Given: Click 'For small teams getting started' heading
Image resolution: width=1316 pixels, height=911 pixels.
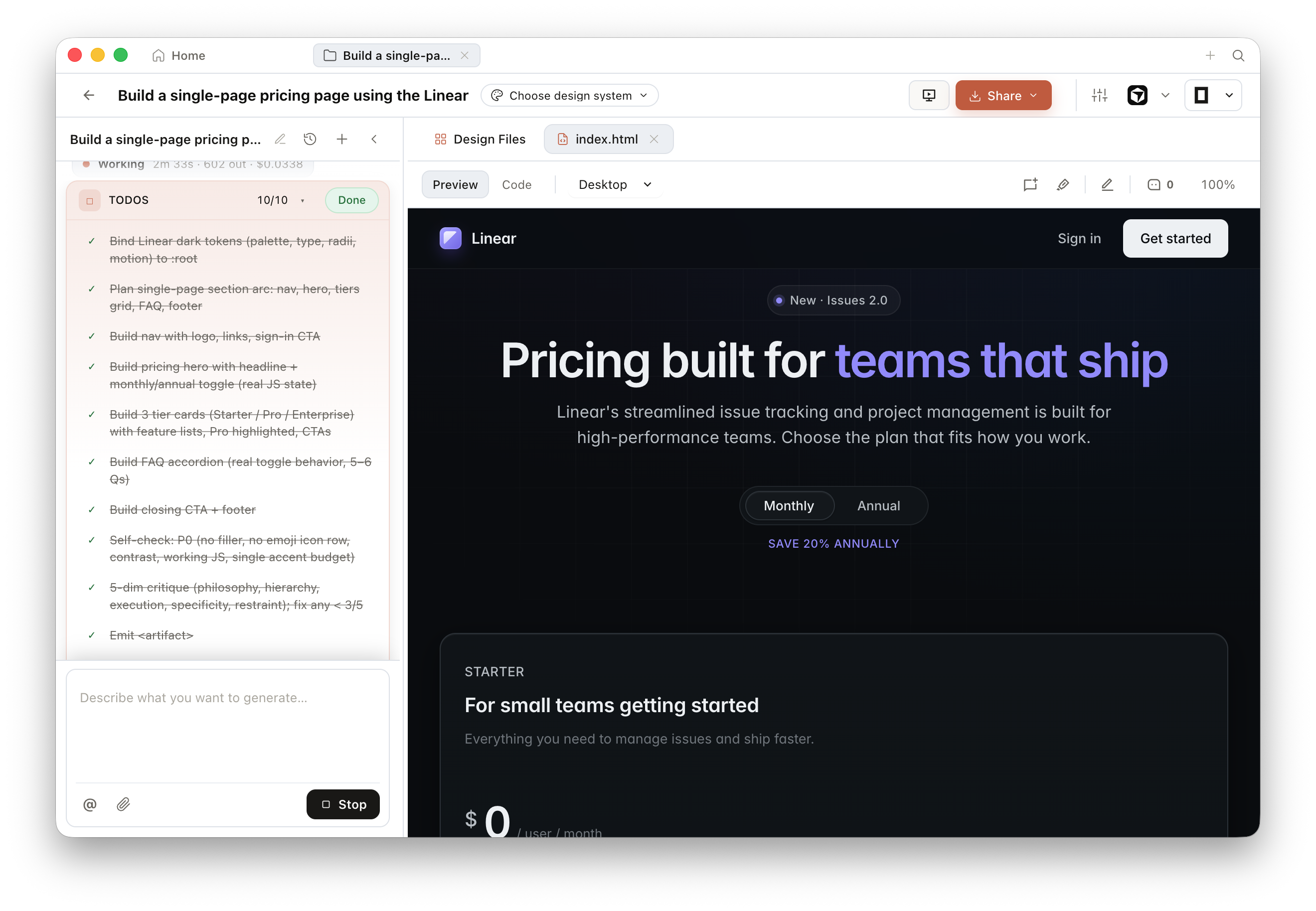Looking at the screenshot, I should pyautogui.click(x=612, y=706).
